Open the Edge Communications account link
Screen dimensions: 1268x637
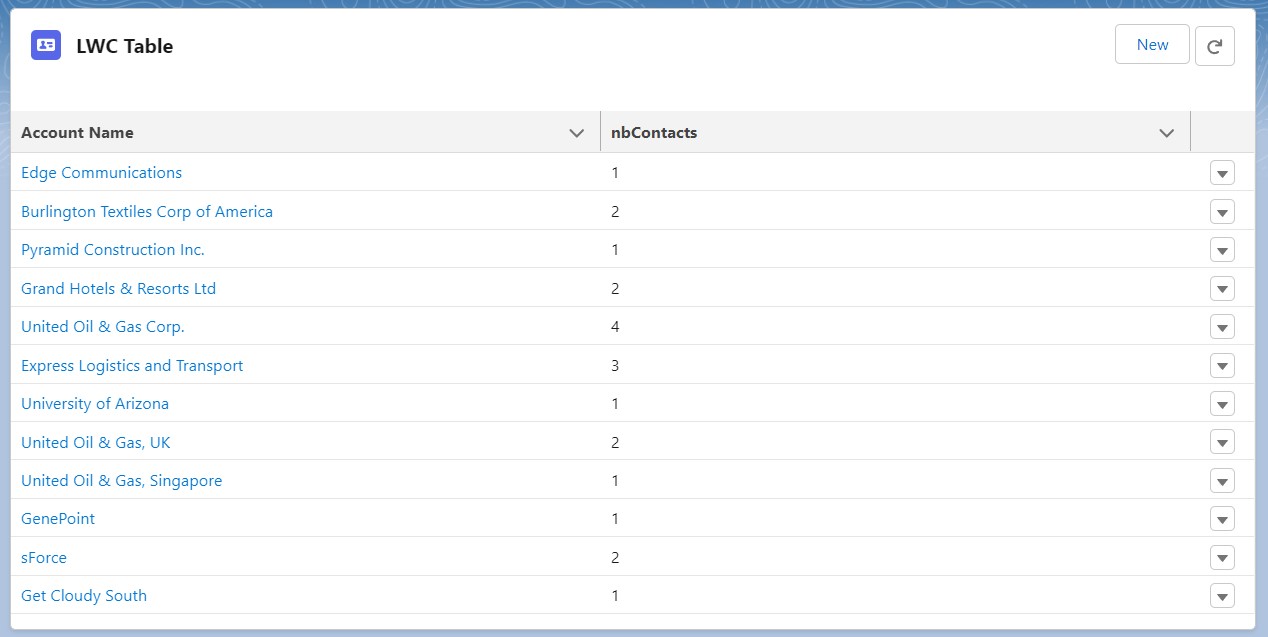point(101,173)
